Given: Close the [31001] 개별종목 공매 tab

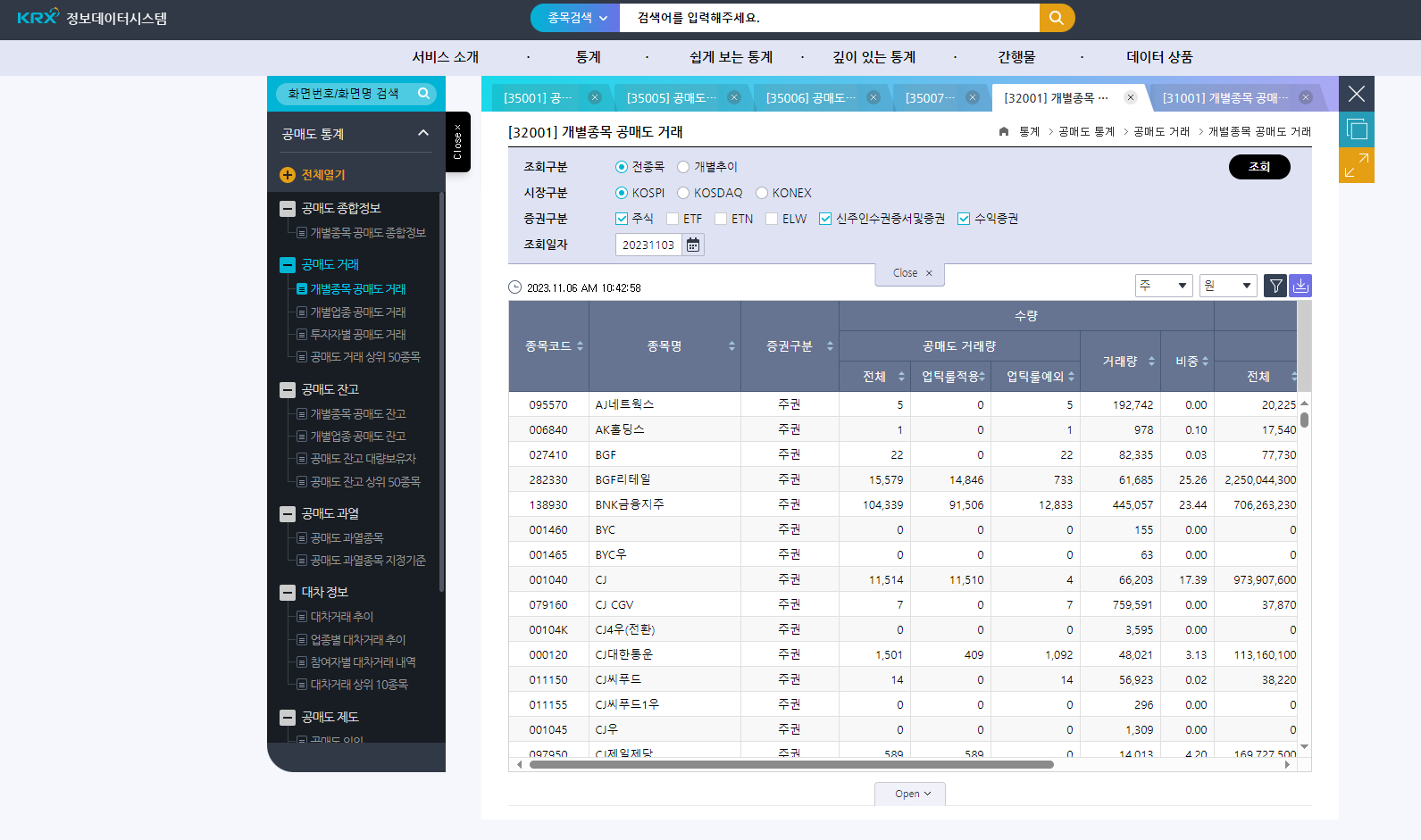Looking at the screenshot, I should 1306,97.
